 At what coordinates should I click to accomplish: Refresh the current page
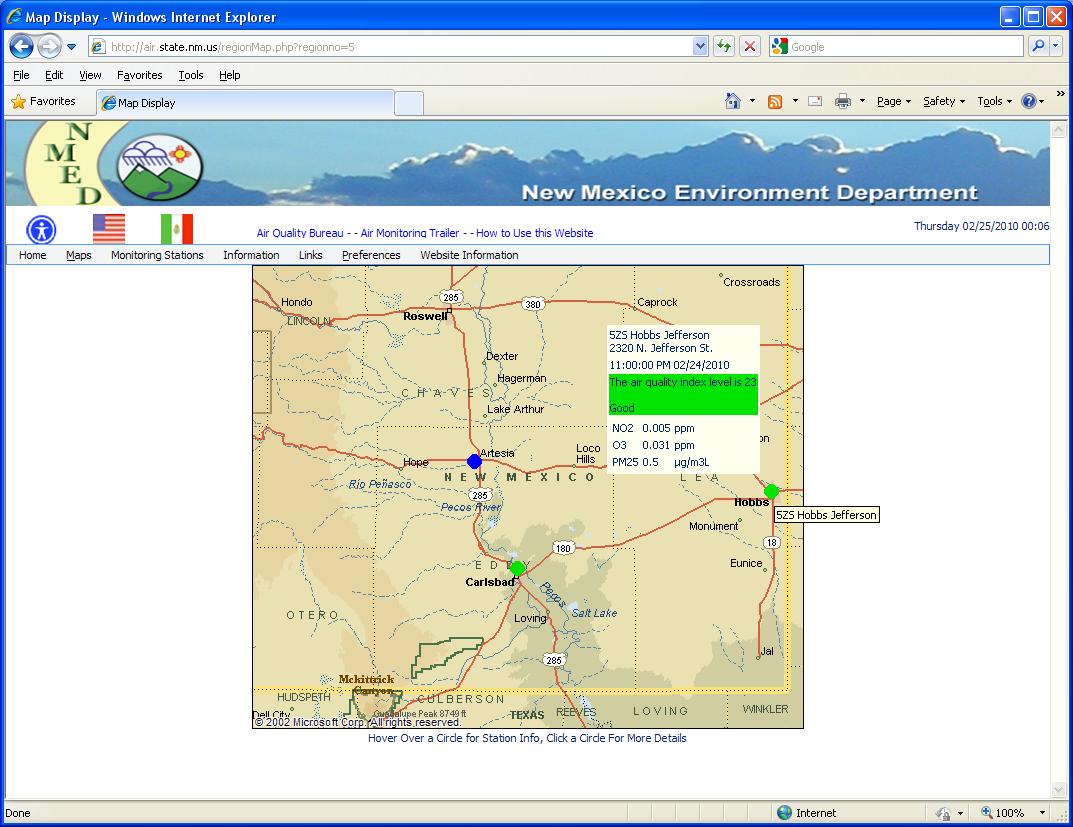tap(723, 46)
